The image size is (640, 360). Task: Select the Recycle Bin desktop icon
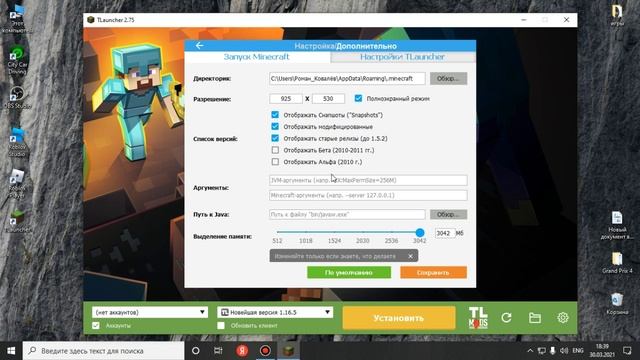(617, 304)
